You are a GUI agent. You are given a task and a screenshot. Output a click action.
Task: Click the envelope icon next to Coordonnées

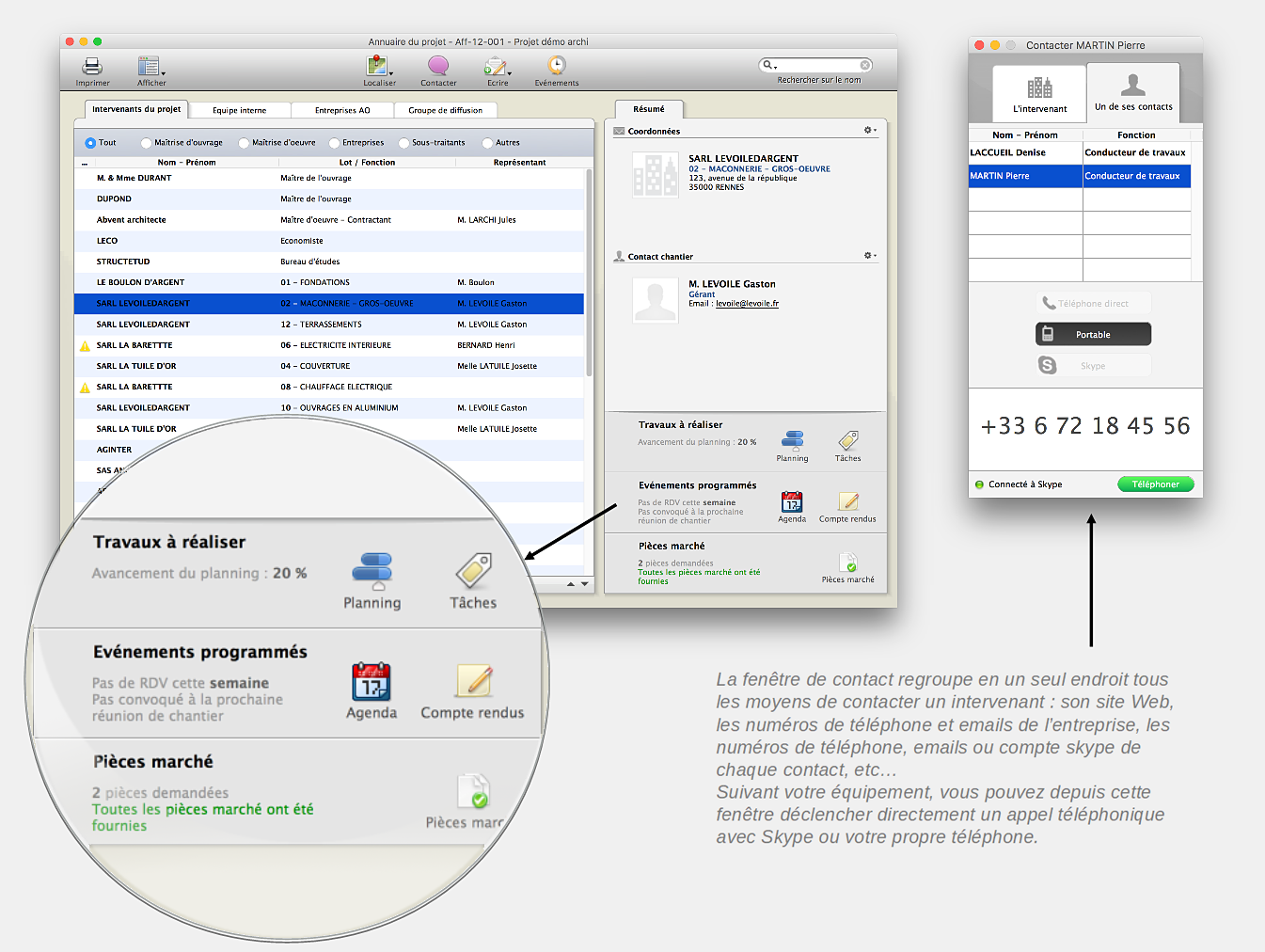pyautogui.click(x=619, y=131)
